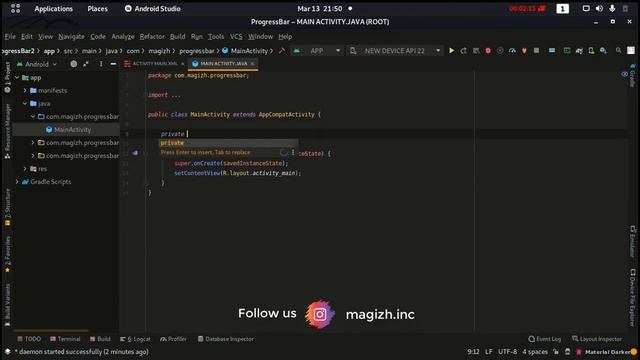This screenshot has width=640, height=360.
Task: Toggle the system microphone icon
Action: tap(612, 9)
